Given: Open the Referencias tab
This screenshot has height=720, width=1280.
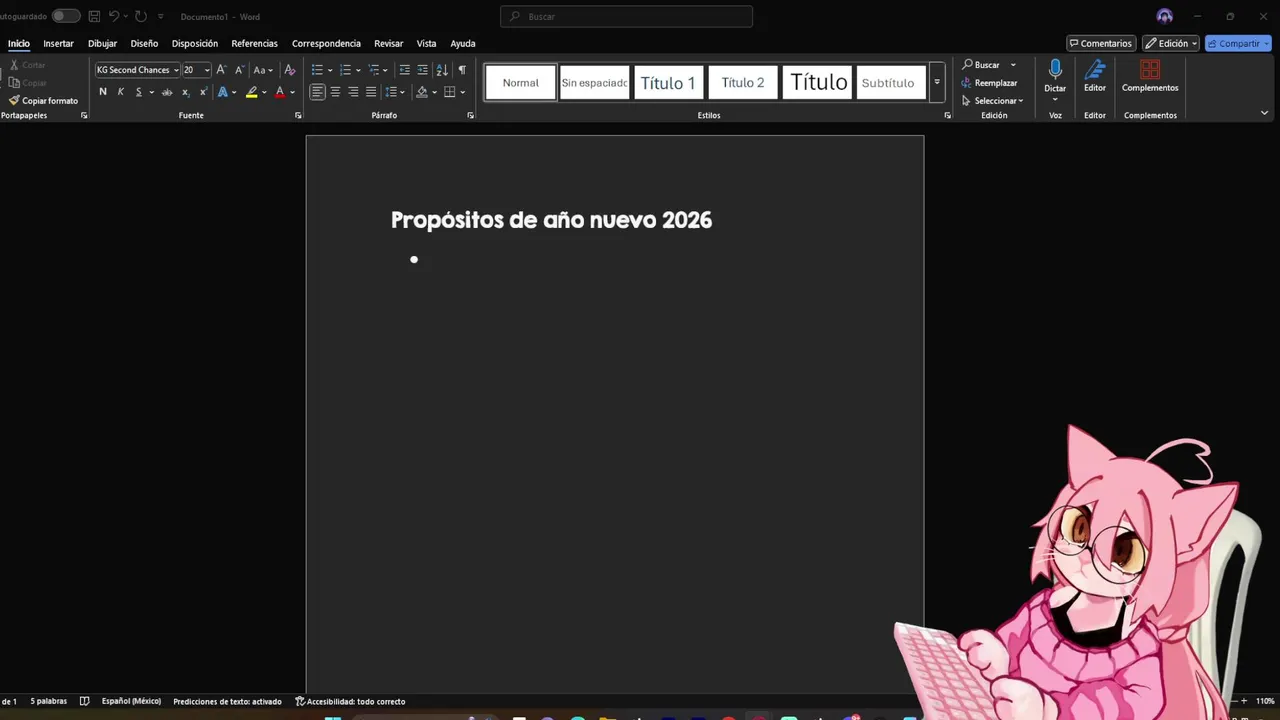Looking at the screenshot, I should click(x=254, y=43).
